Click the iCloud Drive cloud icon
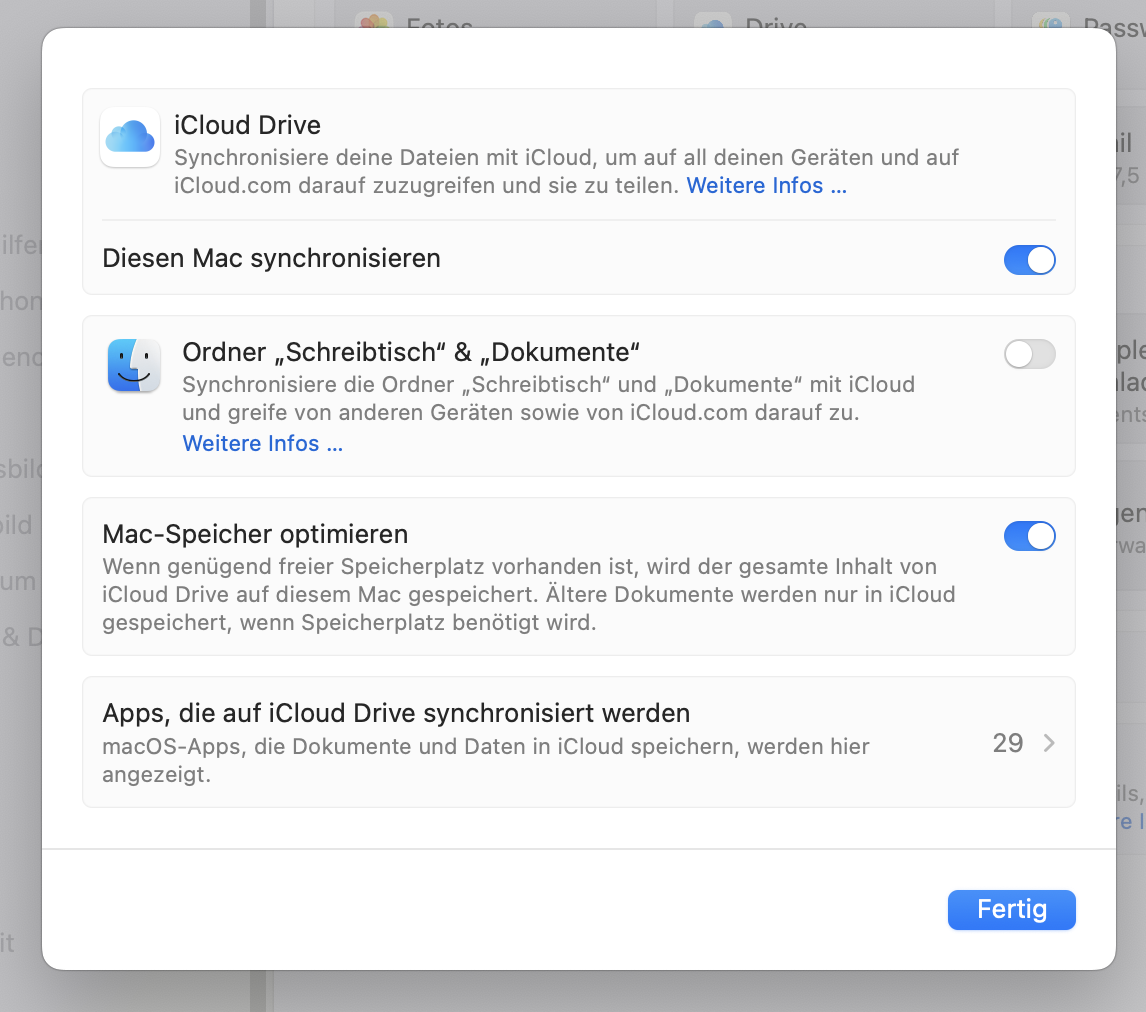This screenshot has width=1146, height=1012. (130, 137)
